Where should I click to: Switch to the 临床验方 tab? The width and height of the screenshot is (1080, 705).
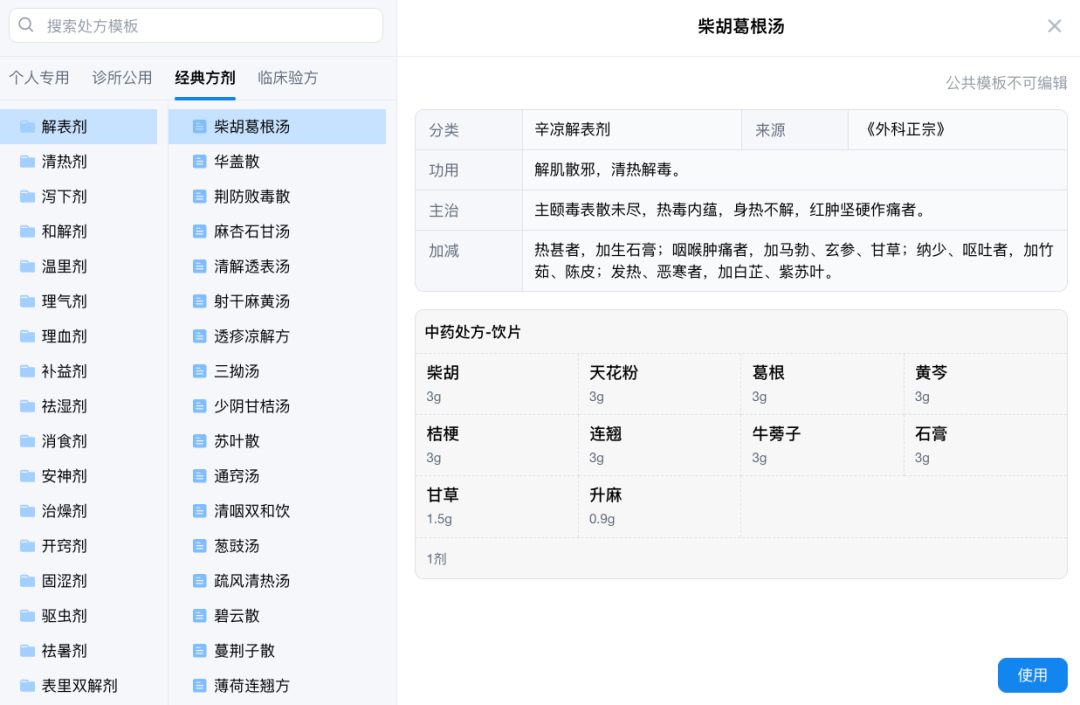(288, 78)
